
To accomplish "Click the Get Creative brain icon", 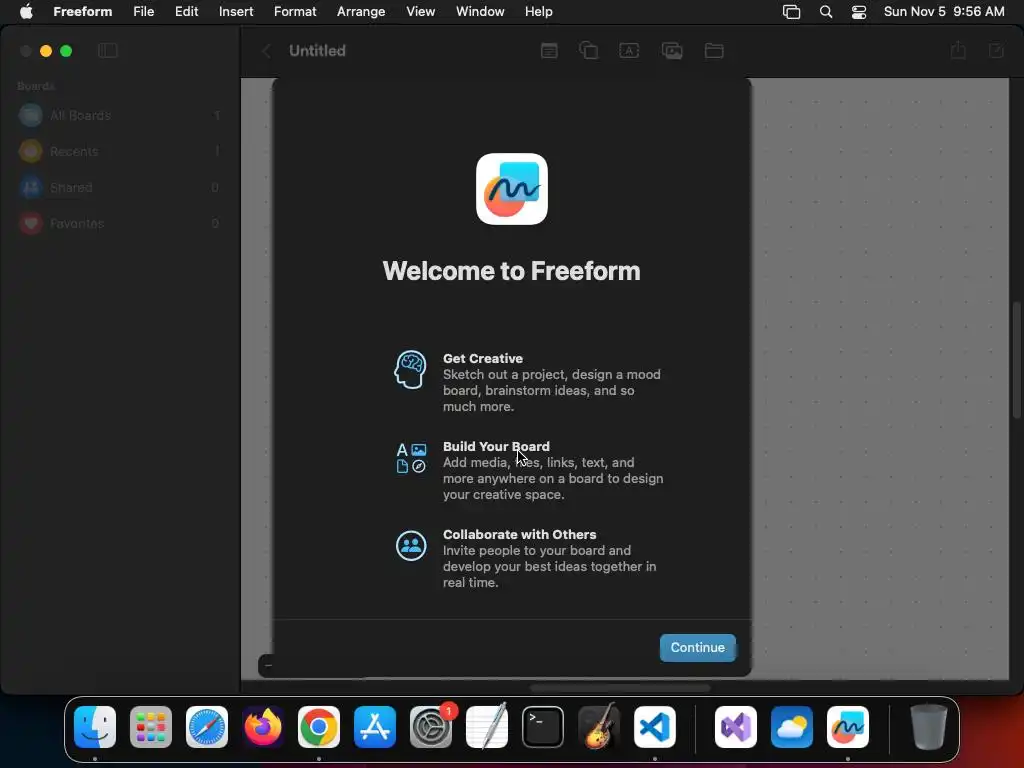I will coord(410,369).
